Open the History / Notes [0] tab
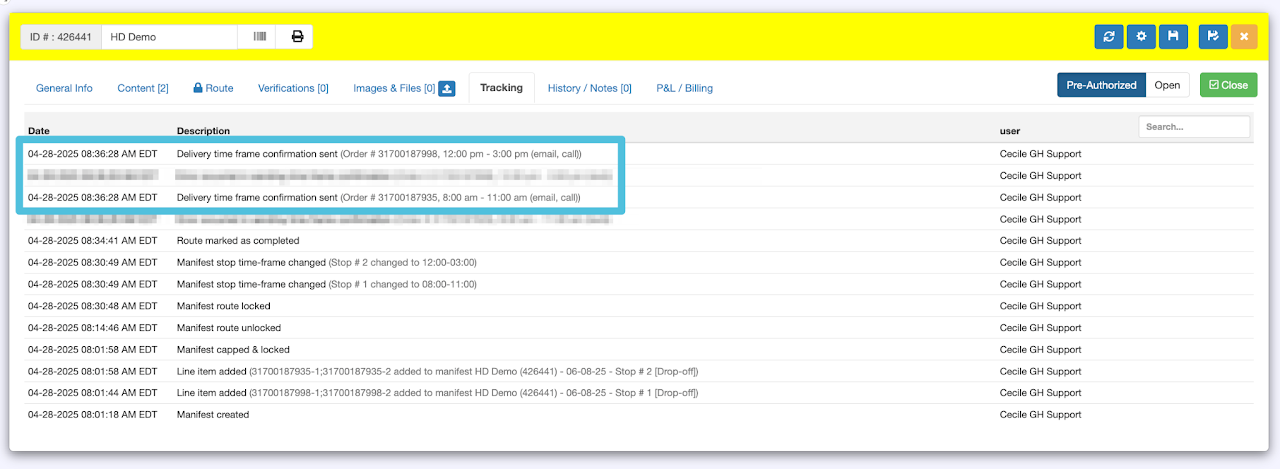Screen dimensions: 1280x469 (589, 88)
